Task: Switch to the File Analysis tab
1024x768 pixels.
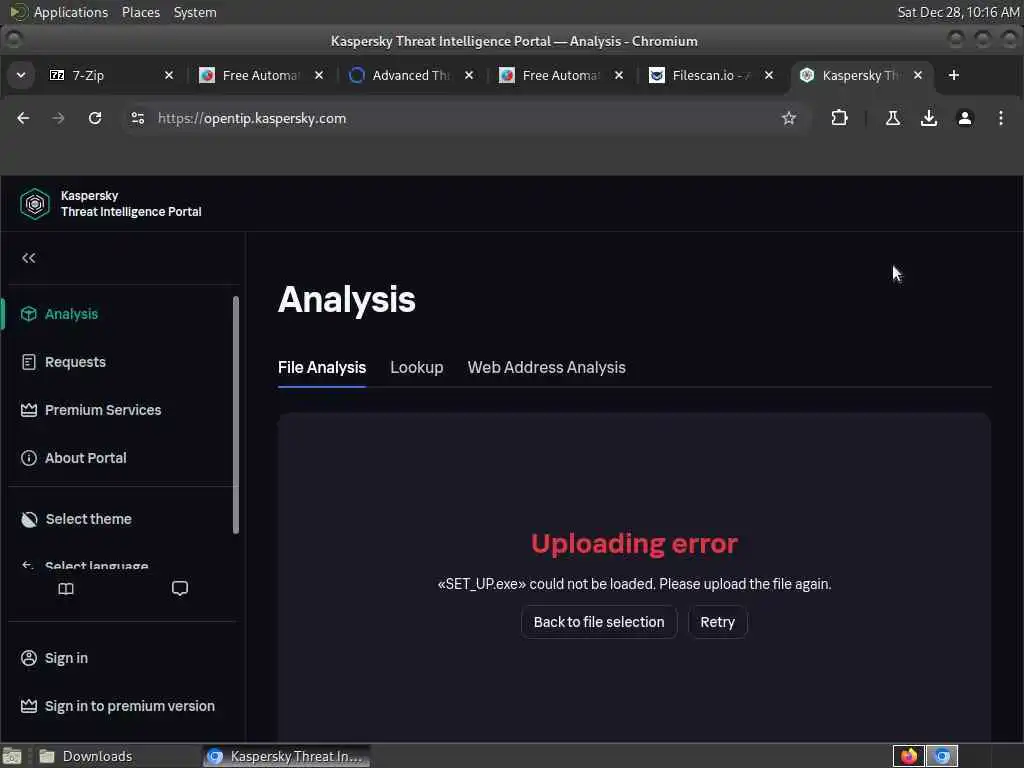Action: coord(322,368)
